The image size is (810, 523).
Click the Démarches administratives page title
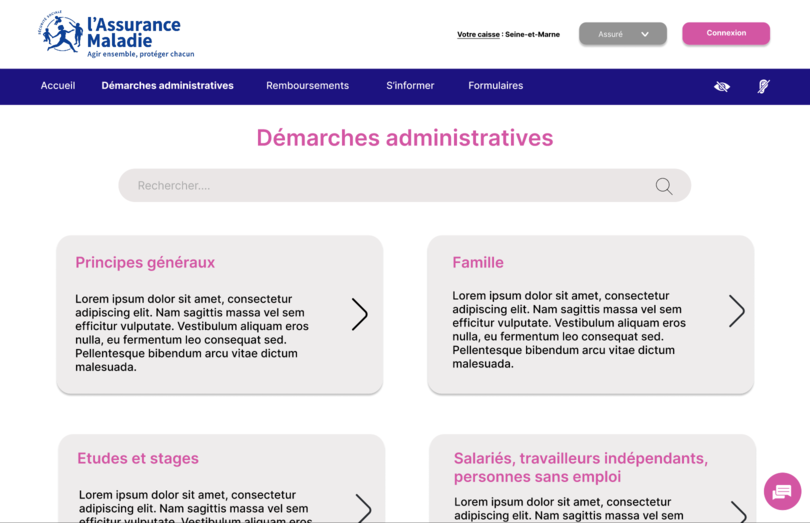(404, 138)
